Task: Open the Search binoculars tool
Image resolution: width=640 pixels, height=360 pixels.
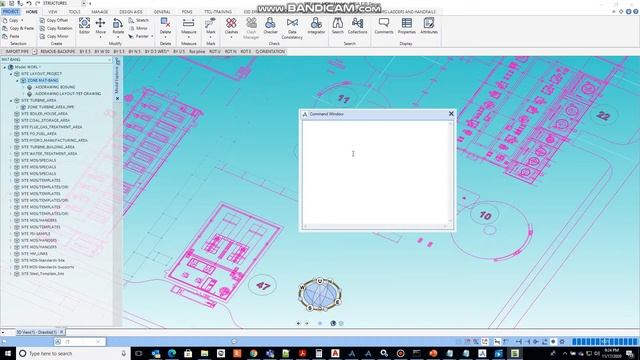Action: (338, 26)
